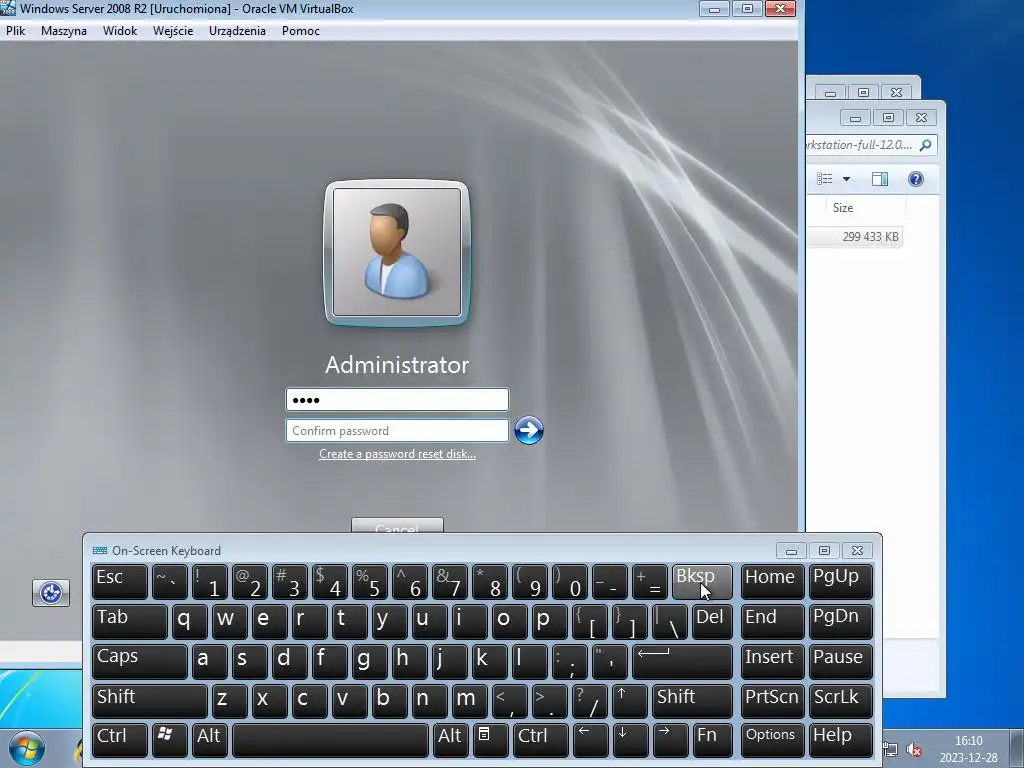
Task: Select the 299 433 KB file size cell
Action: [870, 236]
